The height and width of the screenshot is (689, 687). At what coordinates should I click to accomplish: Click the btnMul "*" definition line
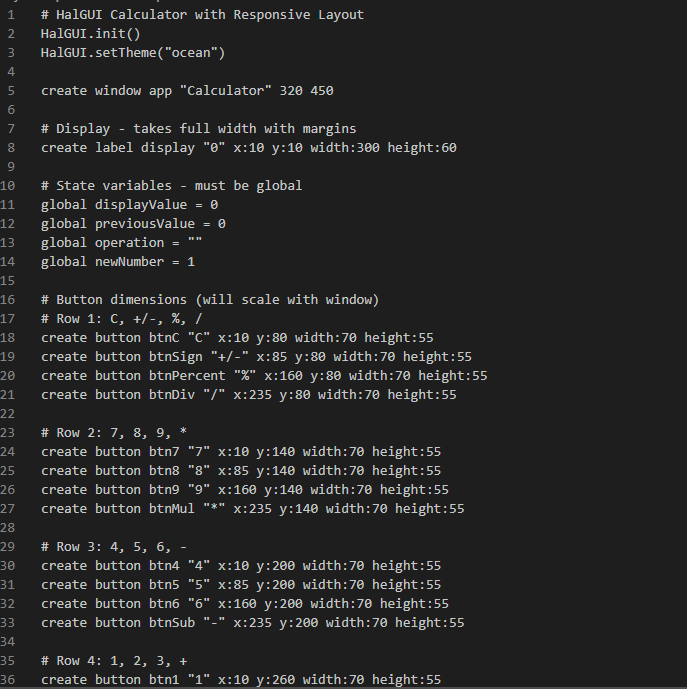pyautogui.click(x=252, y=509)
